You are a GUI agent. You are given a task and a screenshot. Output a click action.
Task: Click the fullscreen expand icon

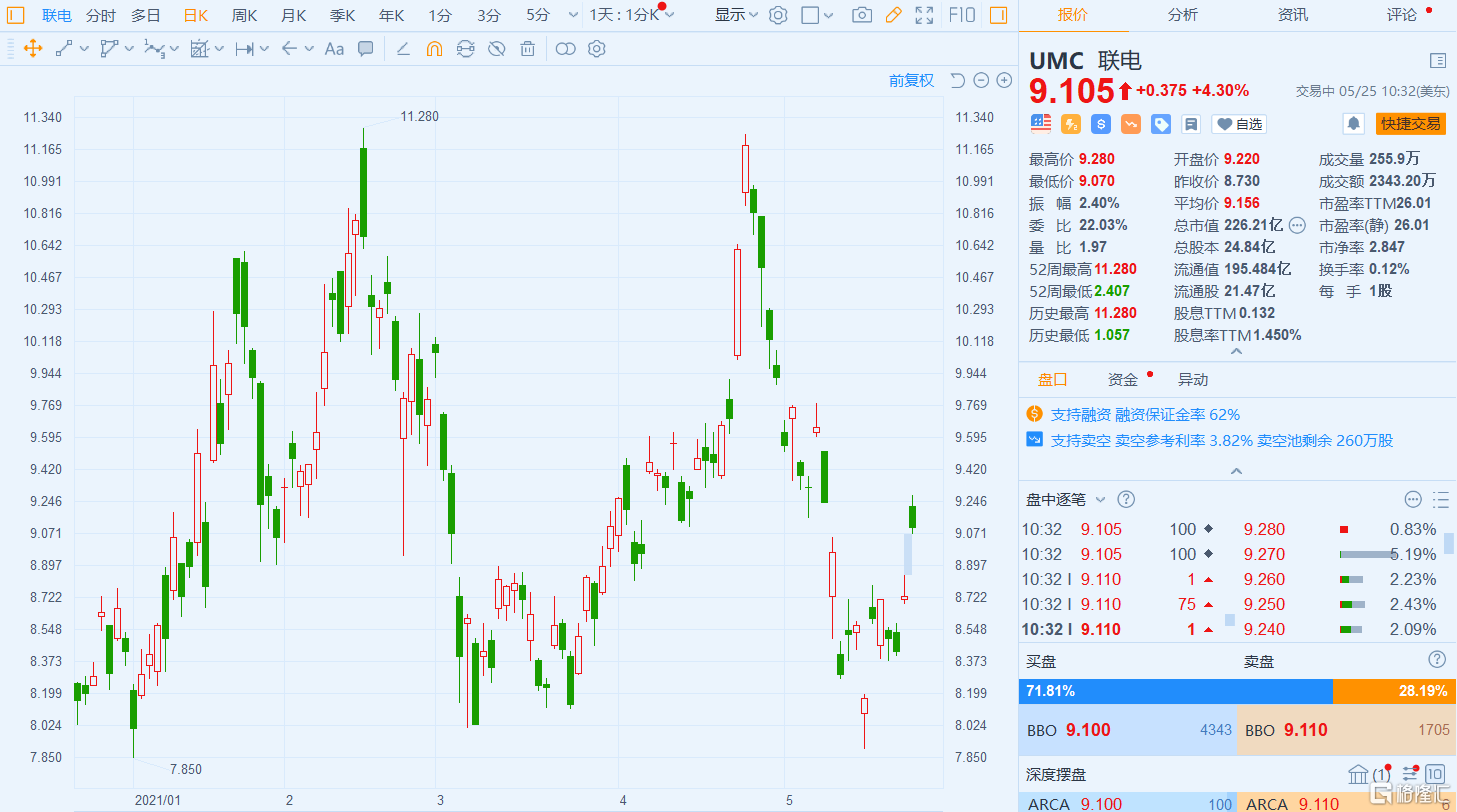925,15
